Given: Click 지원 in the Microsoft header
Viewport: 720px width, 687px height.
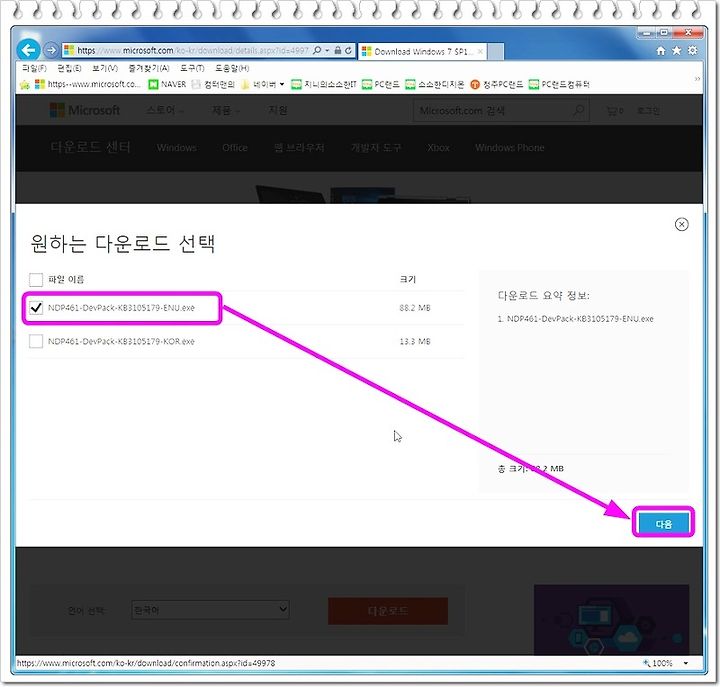Looking at the screenshot, I should [x=278, y=110].
